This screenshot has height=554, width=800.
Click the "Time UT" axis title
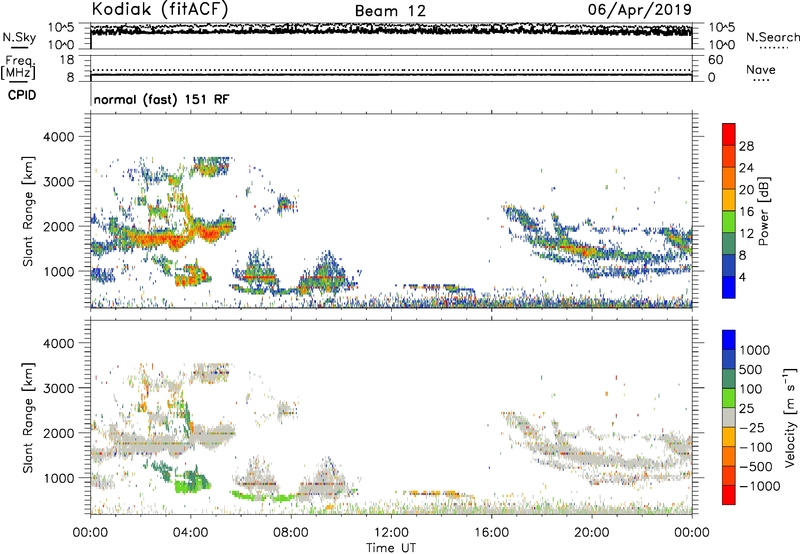point(391,548)
